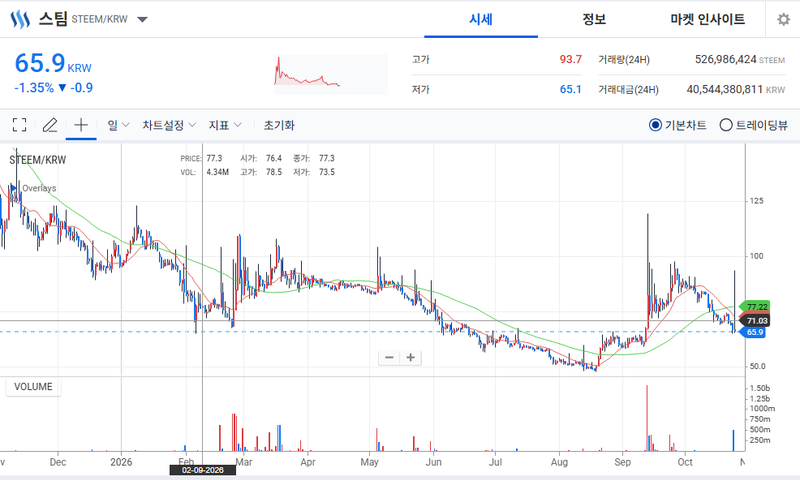Screen dimensions: 800x480
Task: Click the 526,986,424 volume value
Action: tap(726, 59)
